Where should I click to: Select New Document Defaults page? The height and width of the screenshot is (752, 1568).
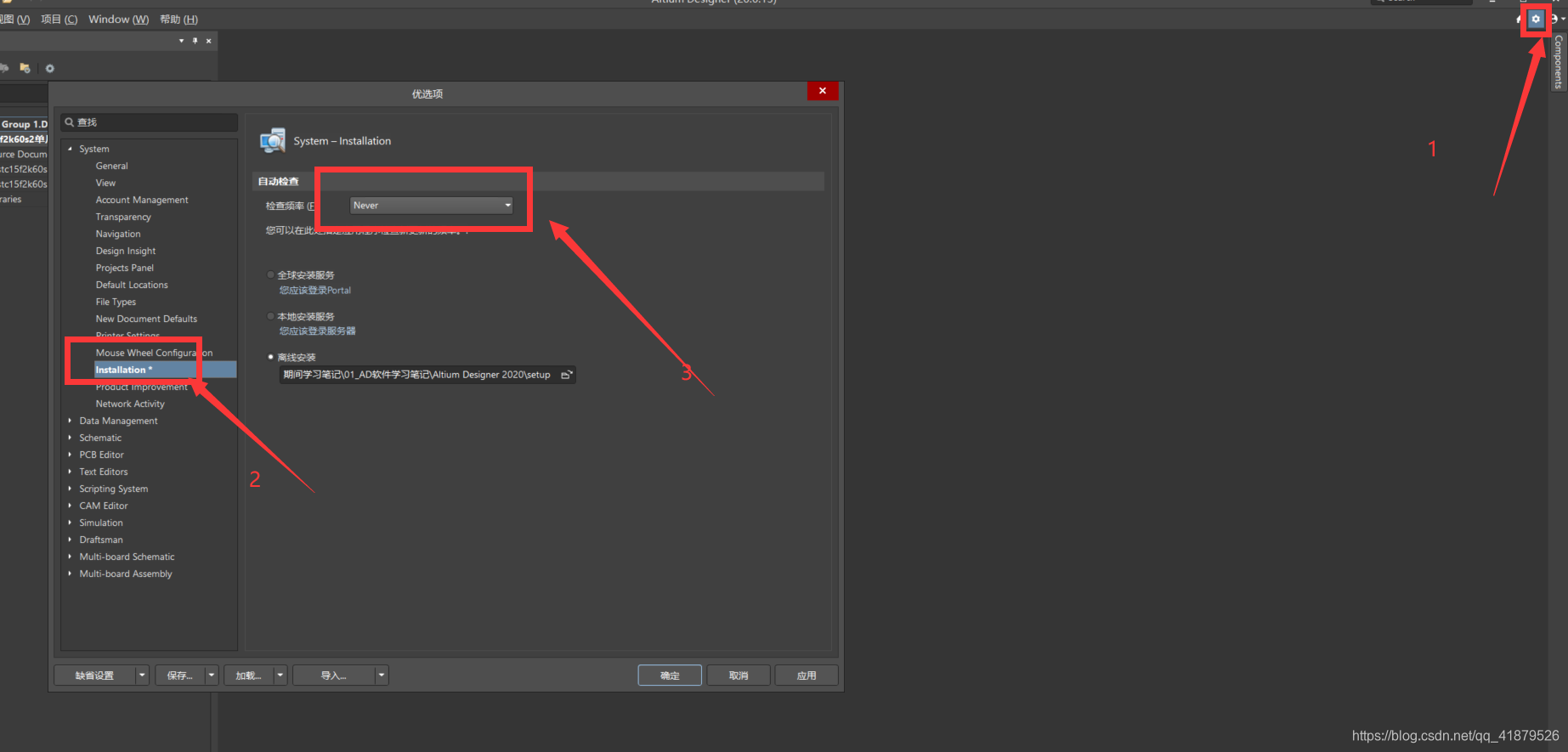(146, 319)
